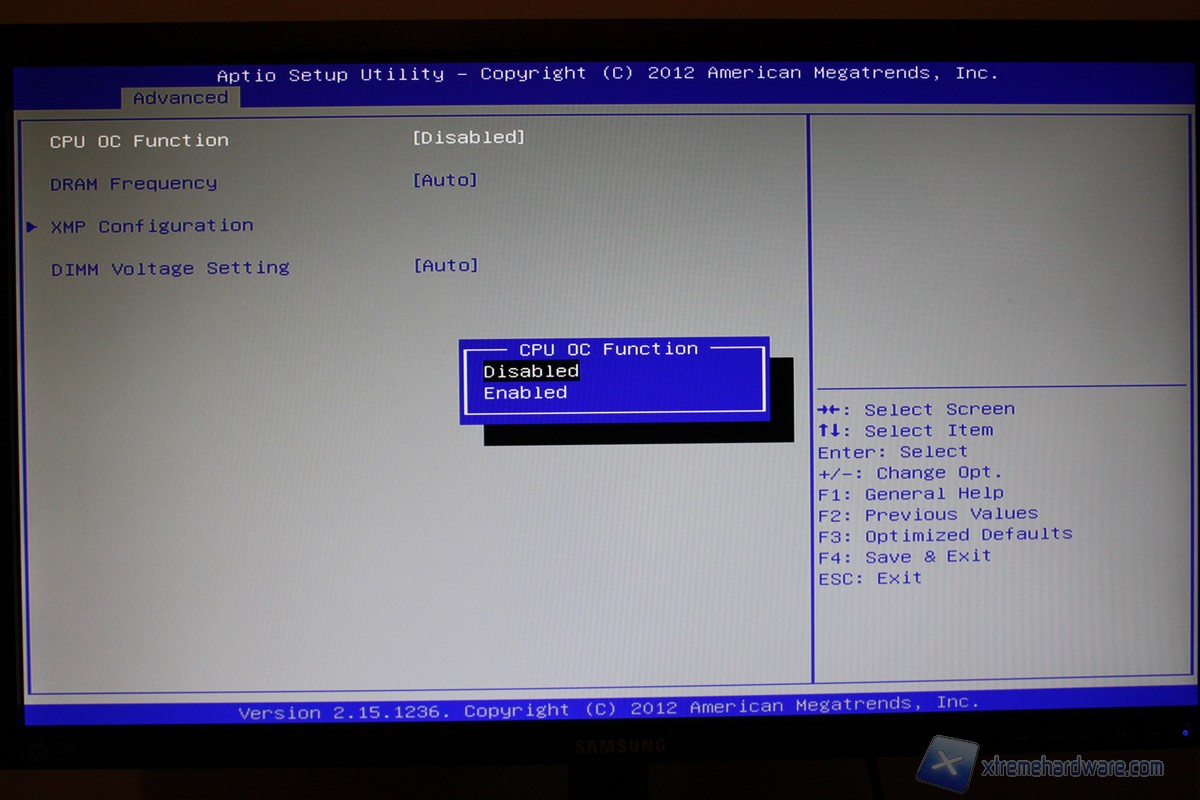Select the DRAM Frequency setting label
Viewport: 1200px width, 800px height.
coord(133,184)
